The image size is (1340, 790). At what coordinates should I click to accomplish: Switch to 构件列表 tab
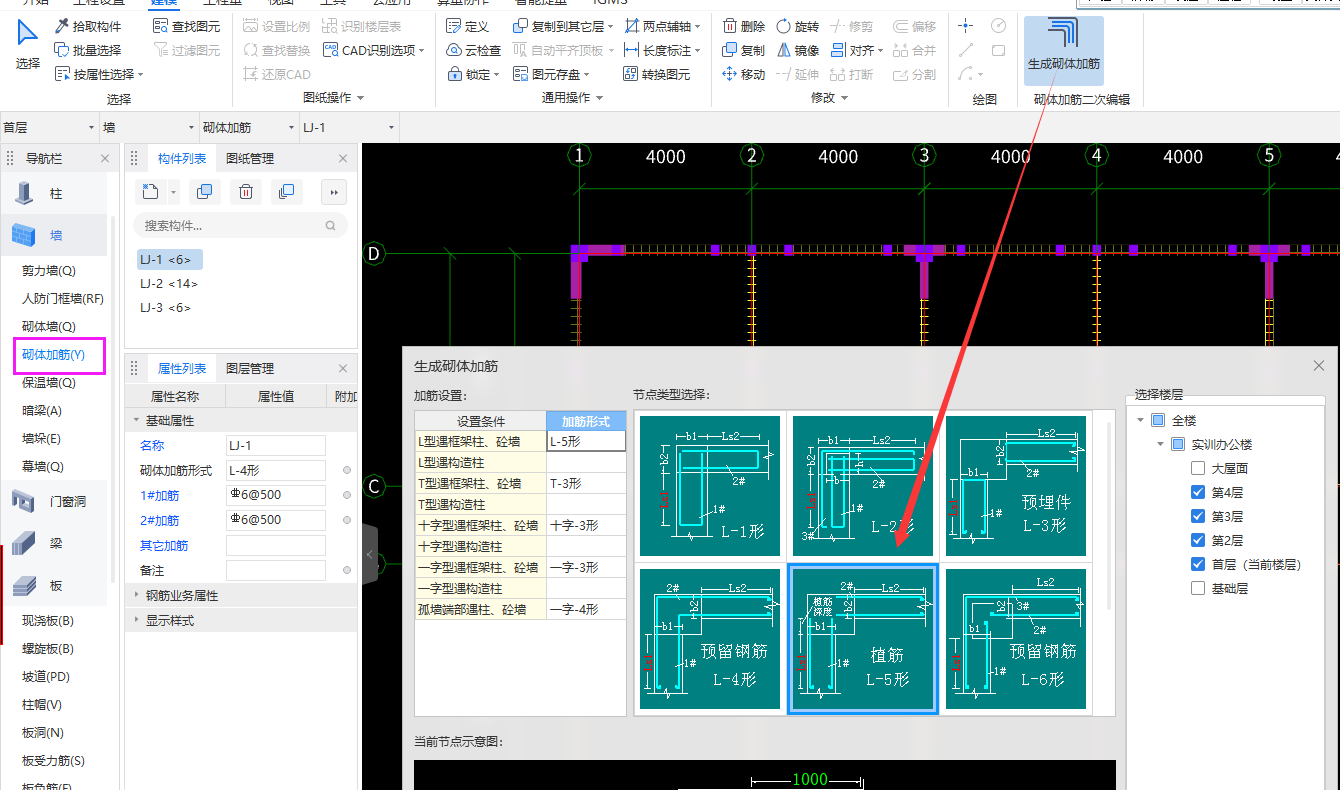pyautogui.click(x=182, y=158)
